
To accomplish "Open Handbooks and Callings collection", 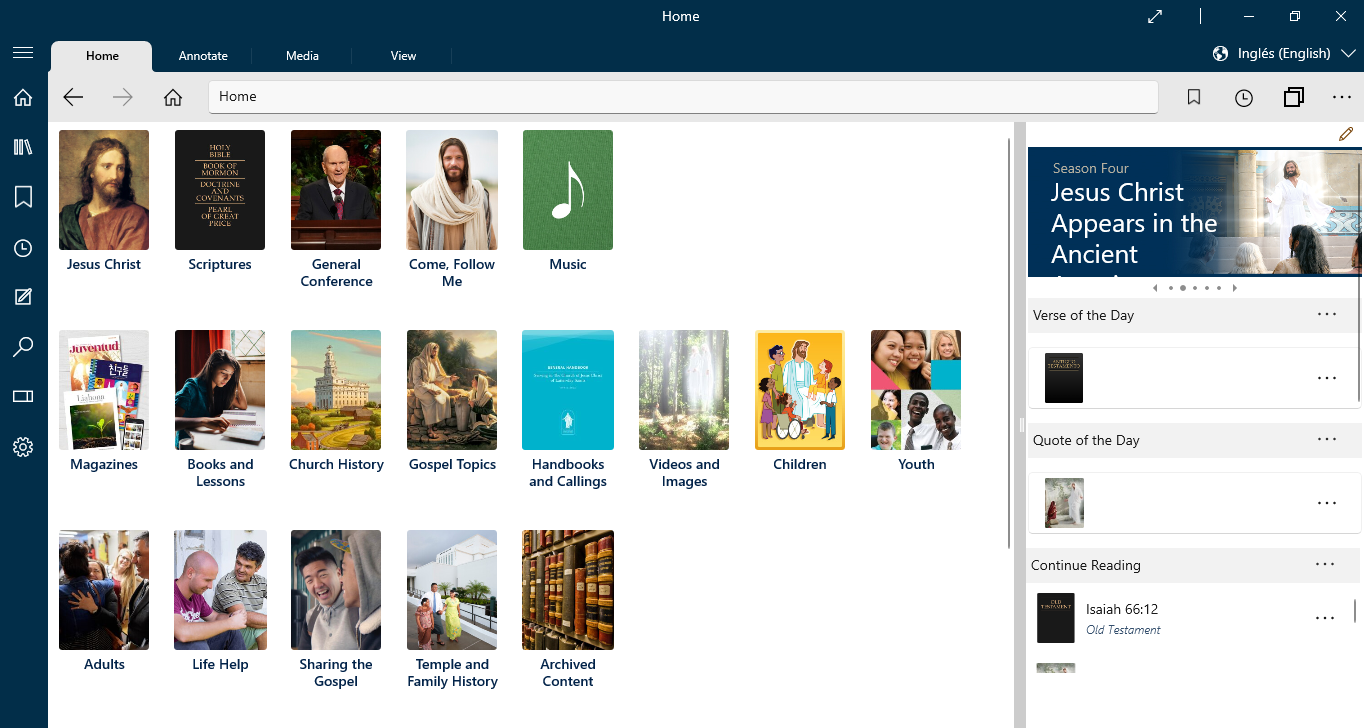I will click(568, 410).
